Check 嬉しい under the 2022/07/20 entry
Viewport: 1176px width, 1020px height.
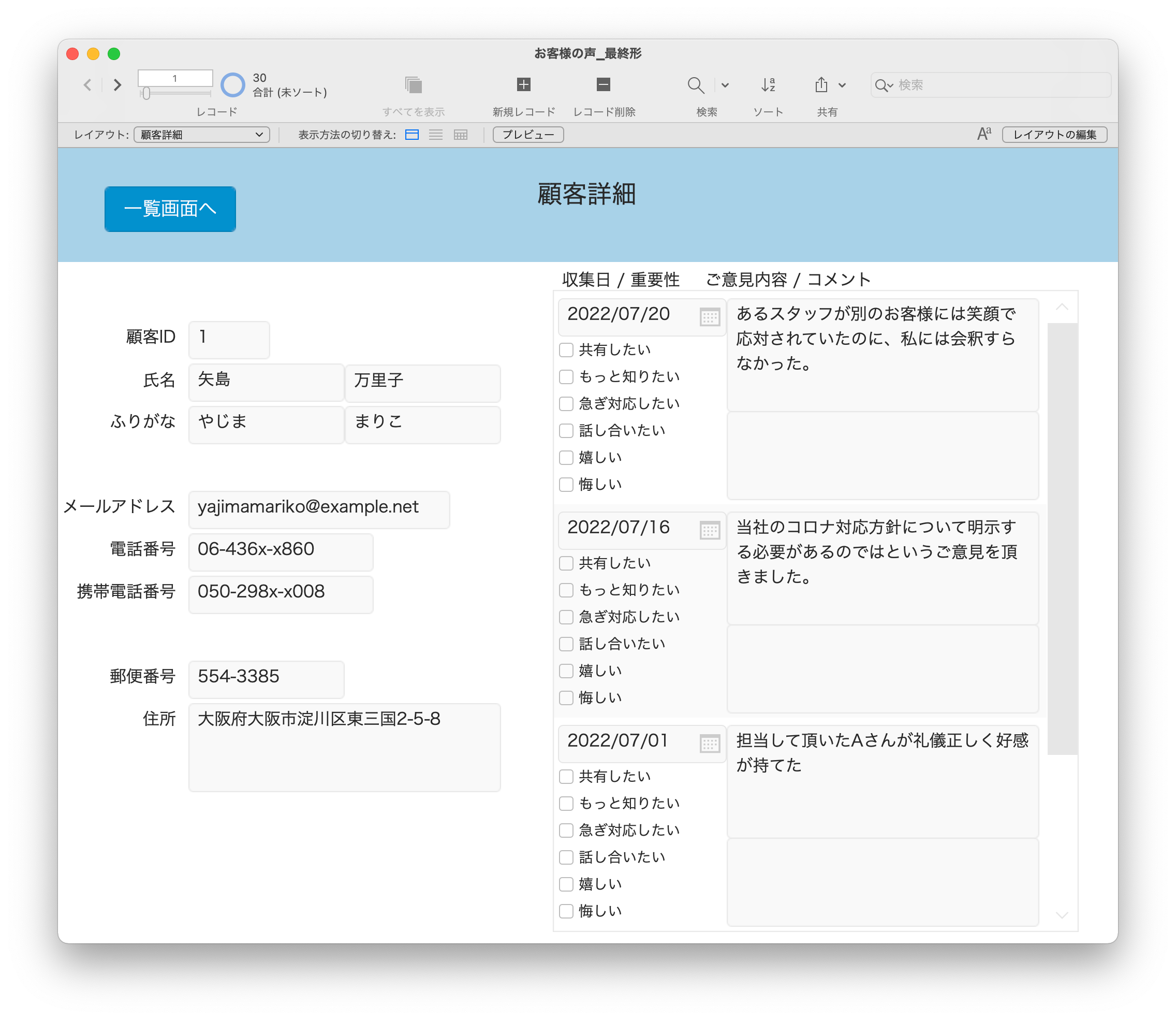click(566, 457)
